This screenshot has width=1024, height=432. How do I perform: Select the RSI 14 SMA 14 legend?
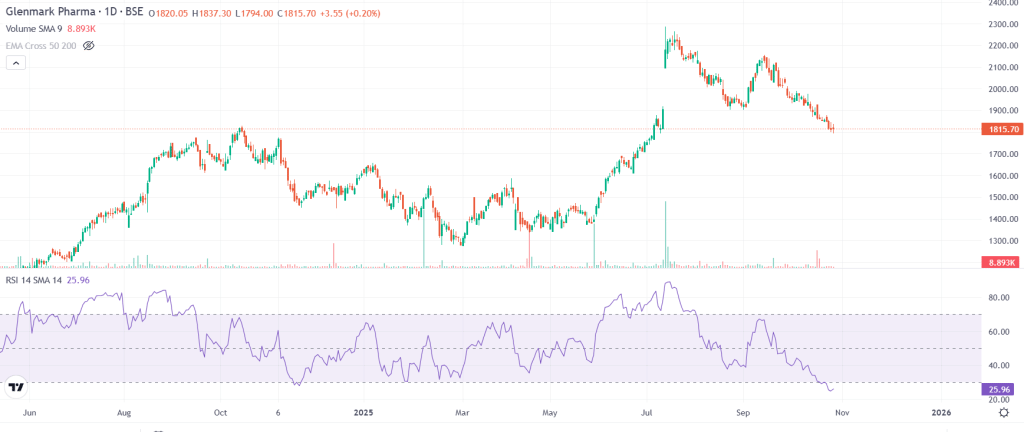(x=33, y=280)
